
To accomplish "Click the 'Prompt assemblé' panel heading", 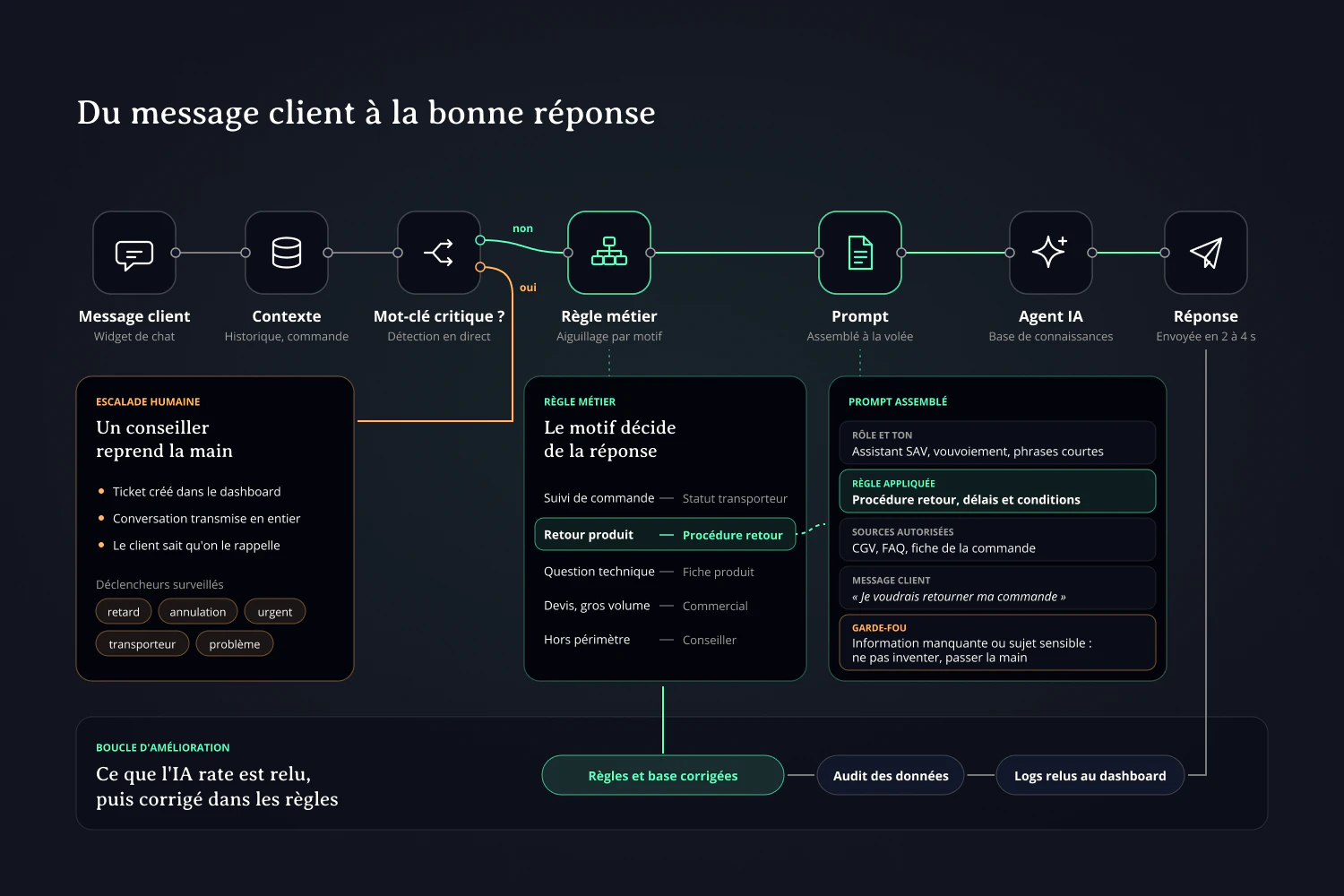I will click(898, 401).
